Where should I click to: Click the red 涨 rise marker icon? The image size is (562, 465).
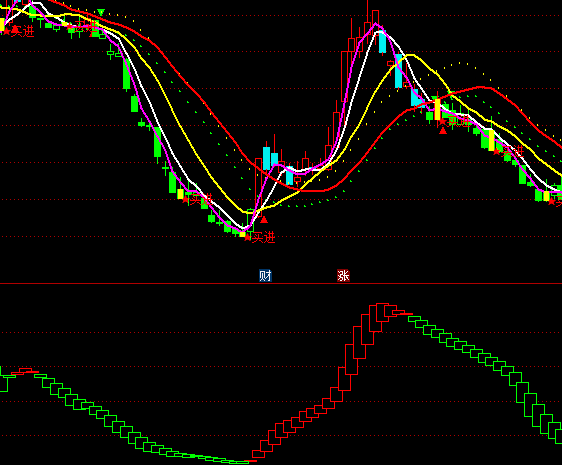click(343, 276)
